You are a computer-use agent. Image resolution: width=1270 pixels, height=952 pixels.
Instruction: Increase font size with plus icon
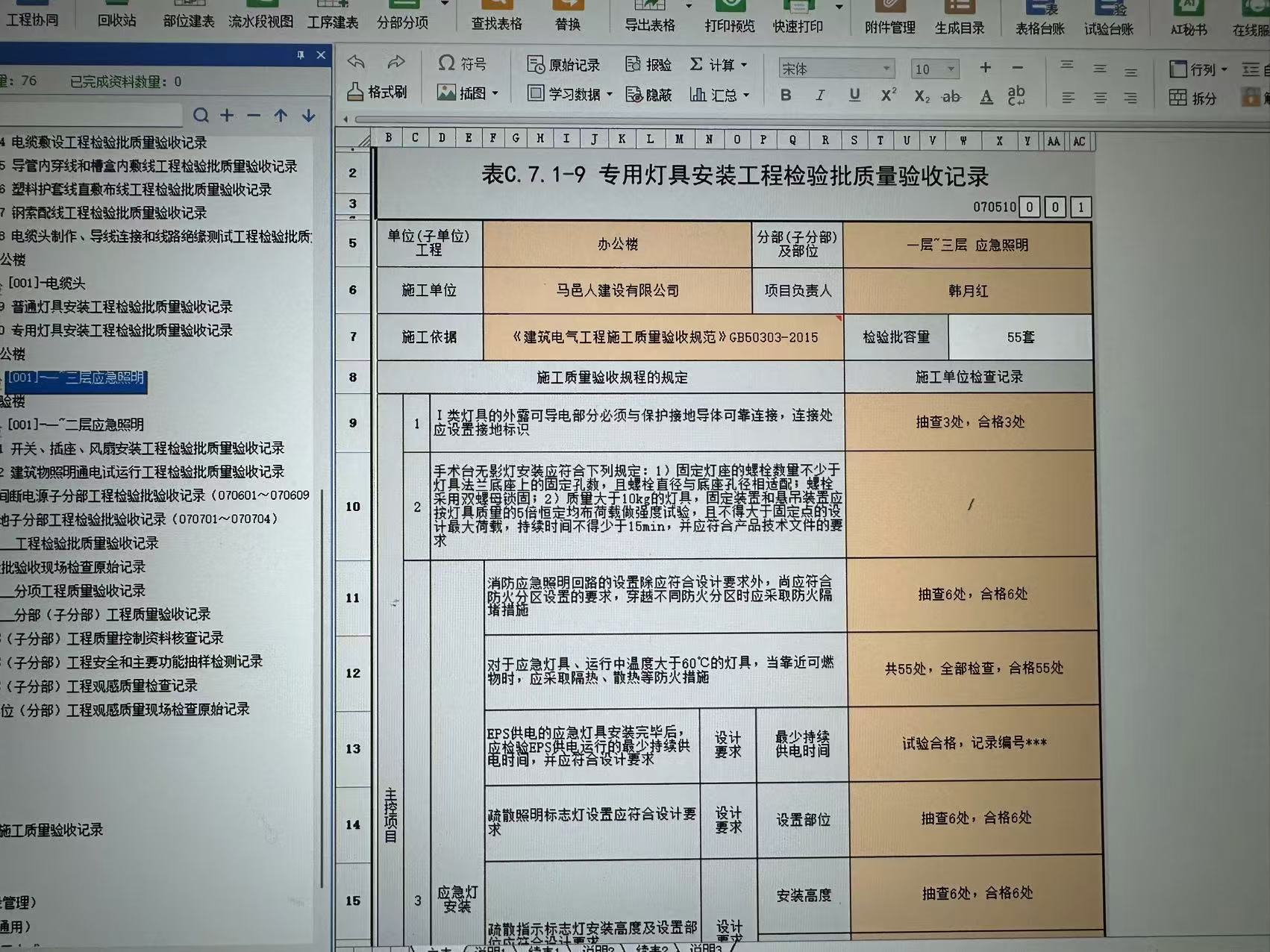[x=985, y=68]
